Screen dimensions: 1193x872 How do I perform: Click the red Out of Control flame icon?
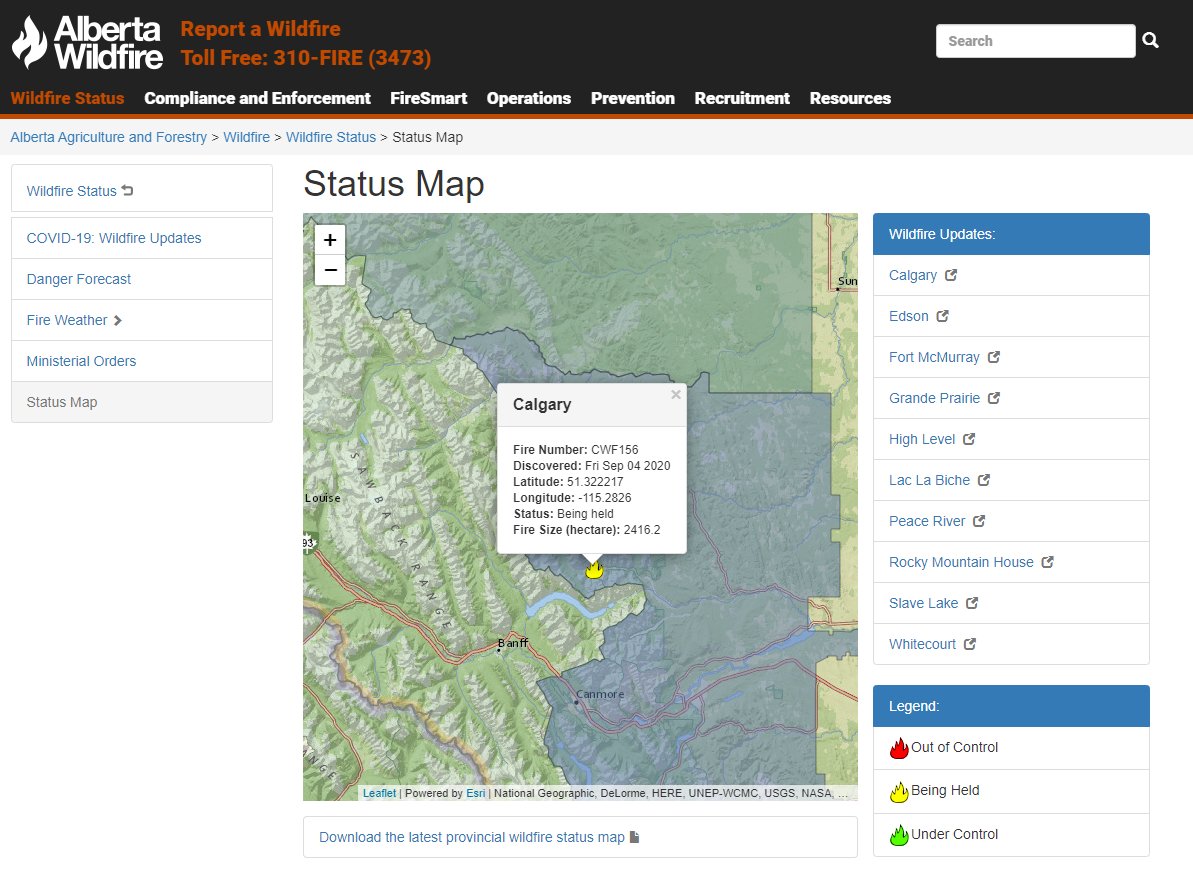point(899,748)
